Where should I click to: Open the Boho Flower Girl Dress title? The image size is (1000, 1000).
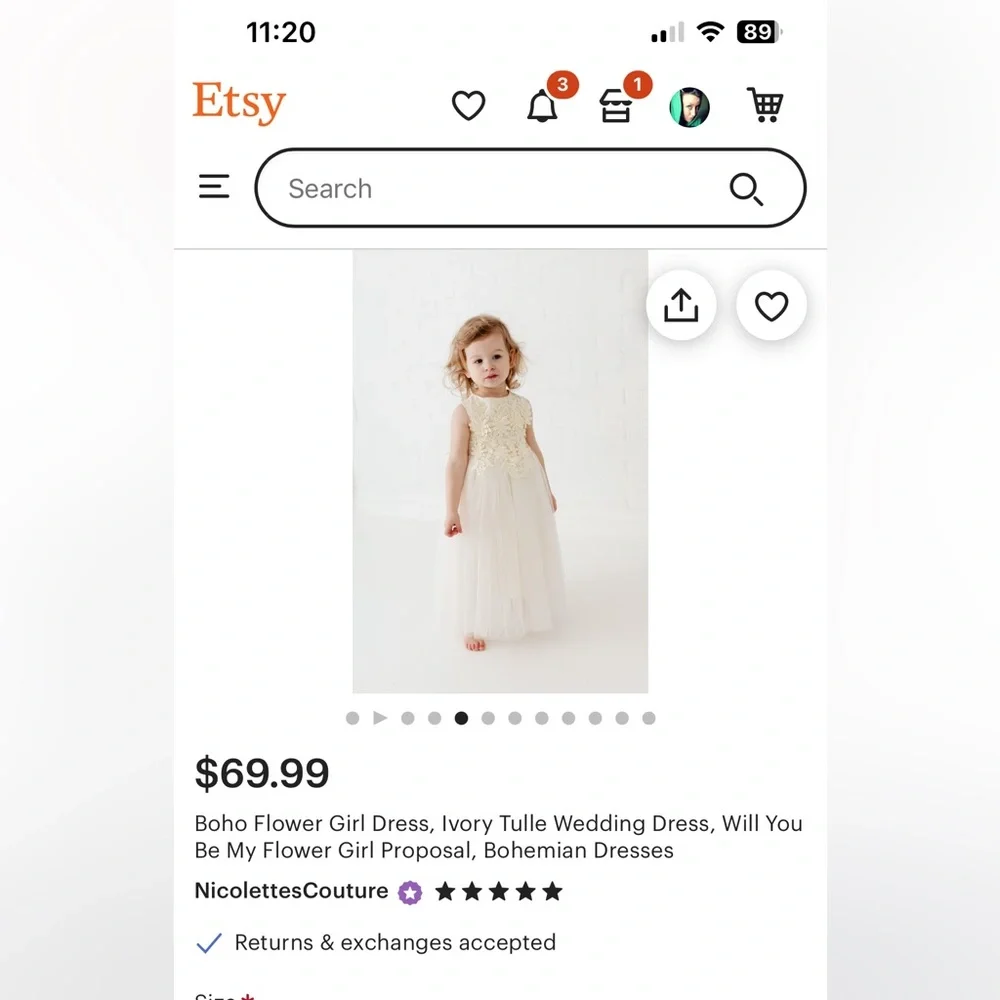coord(499,837)
